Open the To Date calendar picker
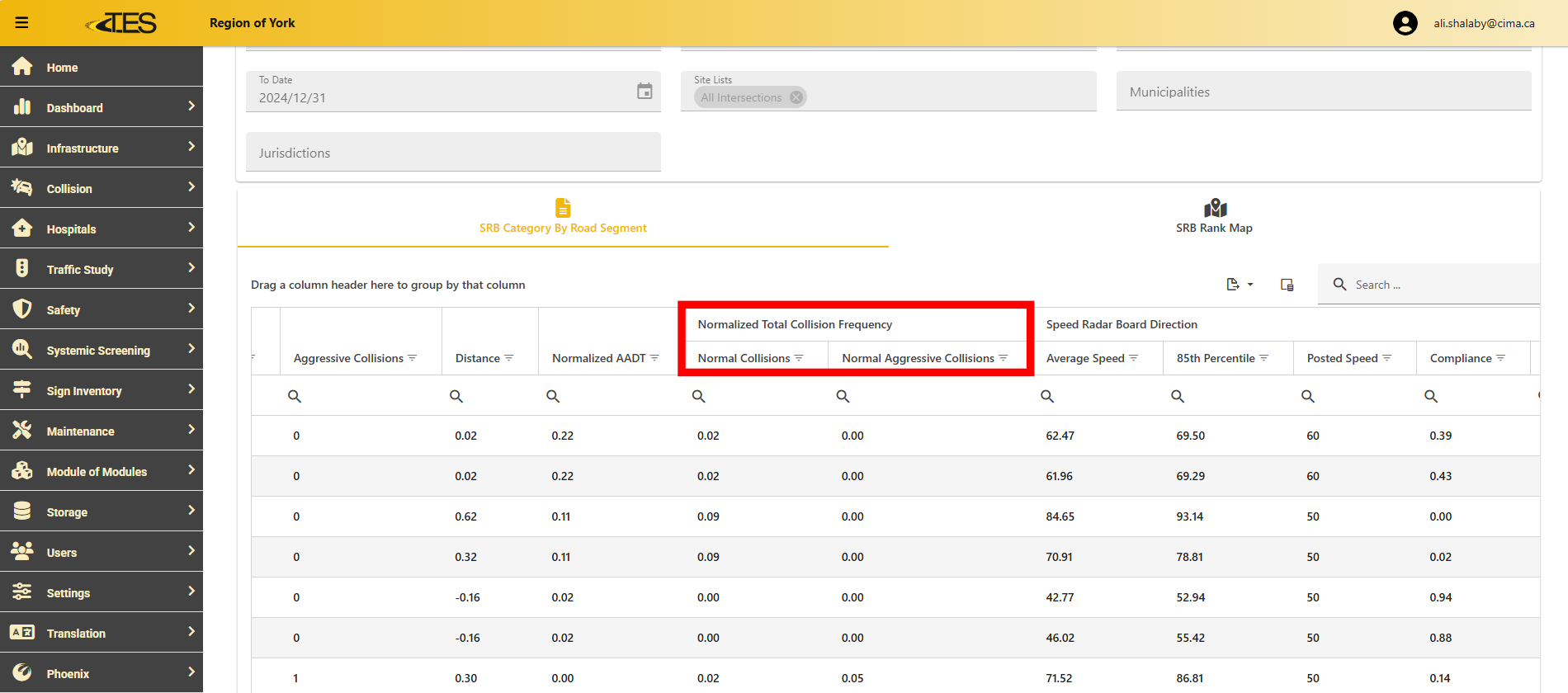This screenshot has height=693, width=1568. point(645,91)
